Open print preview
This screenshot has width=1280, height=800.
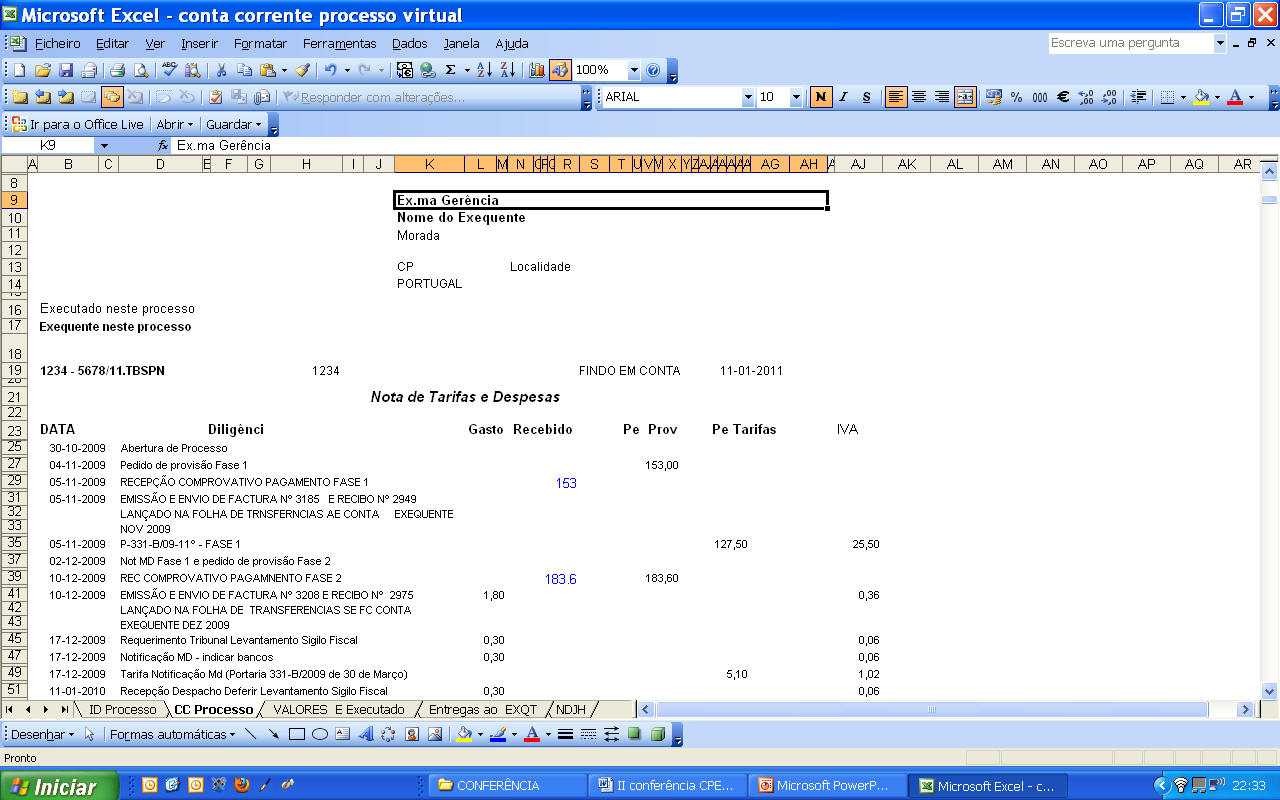coord(141,70)
